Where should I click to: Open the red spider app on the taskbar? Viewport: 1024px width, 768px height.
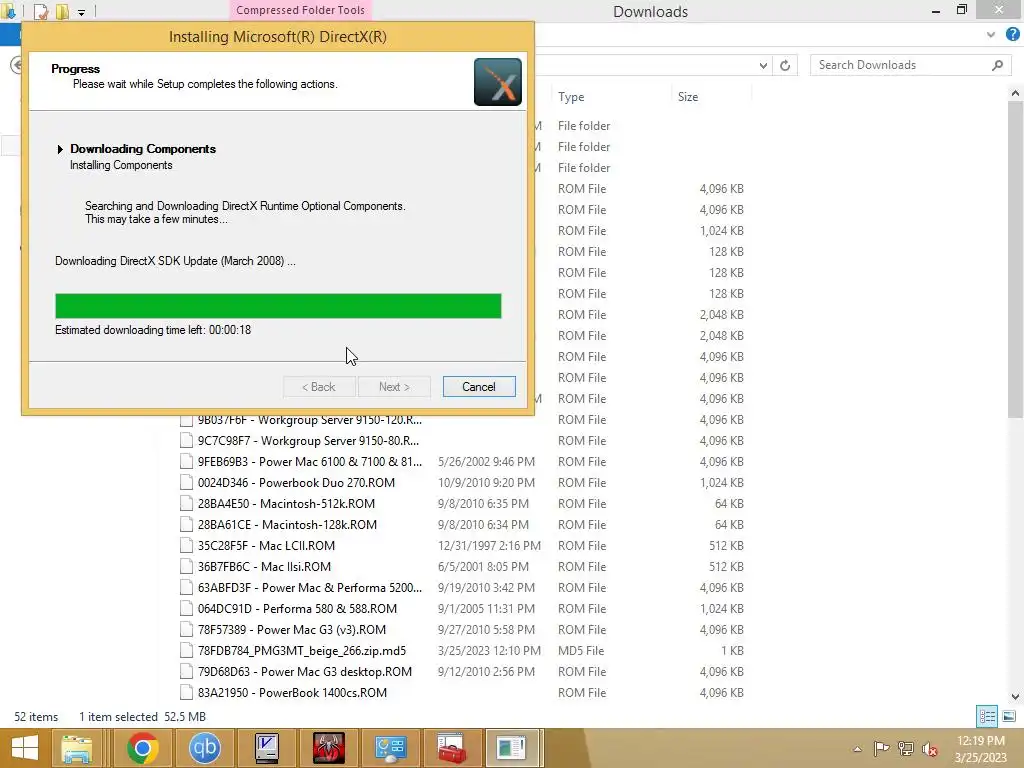tap(328, 748)
